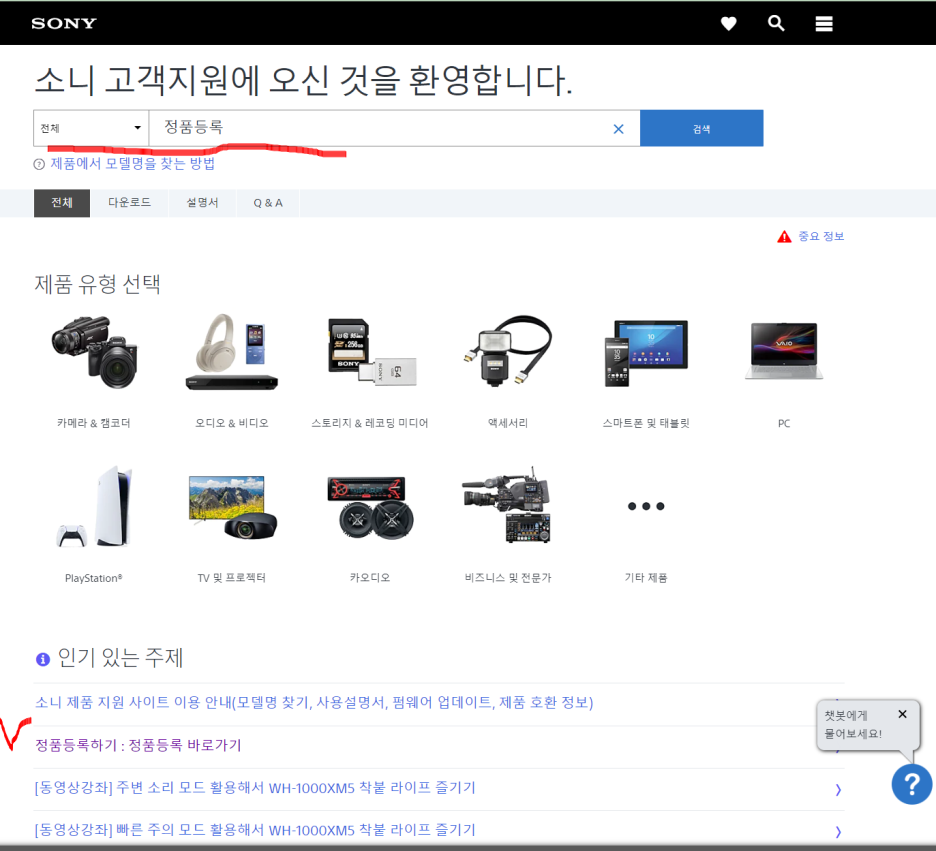Click the 기타 제품 label
Viewport: 936px width, 851px height.
(x=646, y=578)
